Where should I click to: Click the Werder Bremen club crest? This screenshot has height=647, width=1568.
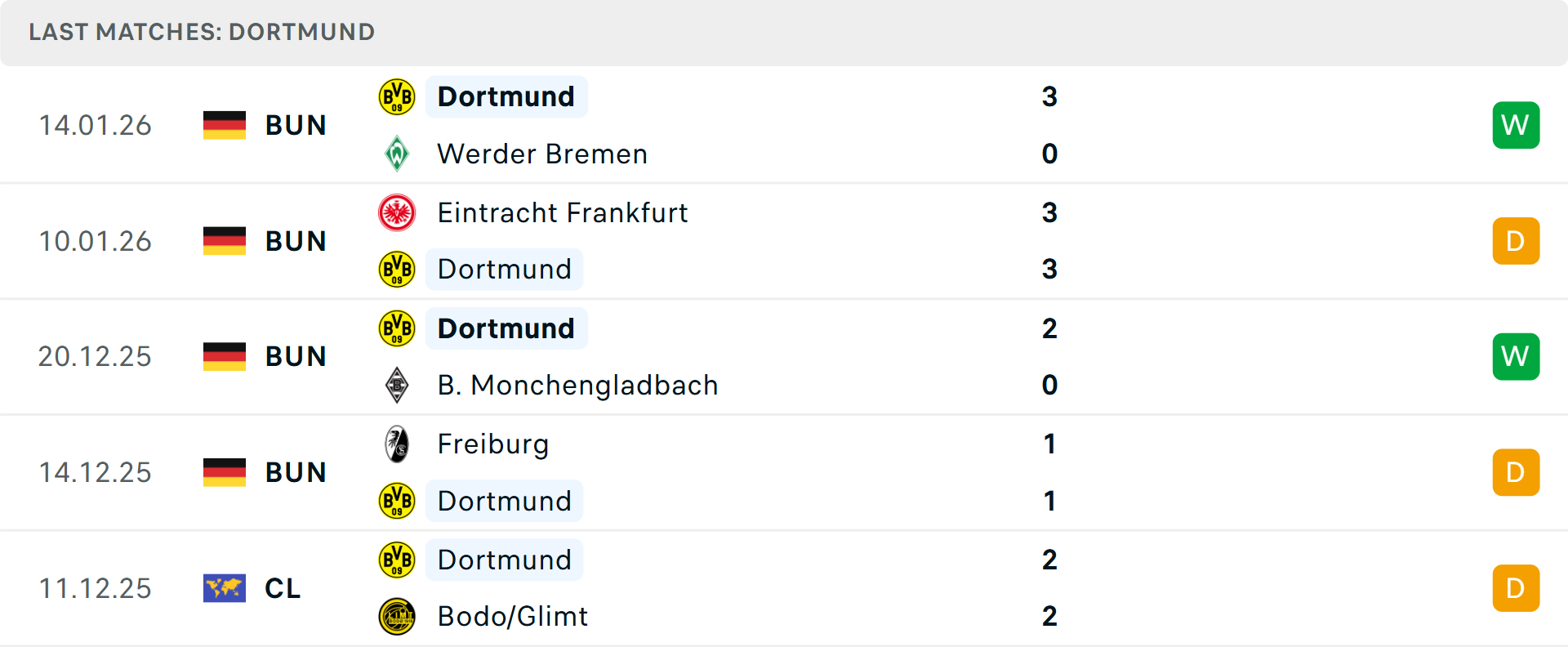pyautogui.click(x=397, y=154)
